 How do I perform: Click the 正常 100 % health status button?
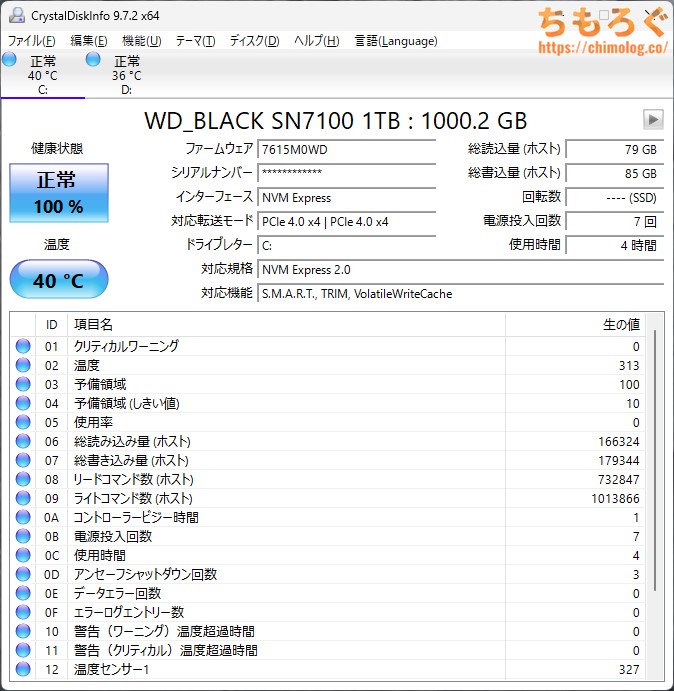(59, 193)
